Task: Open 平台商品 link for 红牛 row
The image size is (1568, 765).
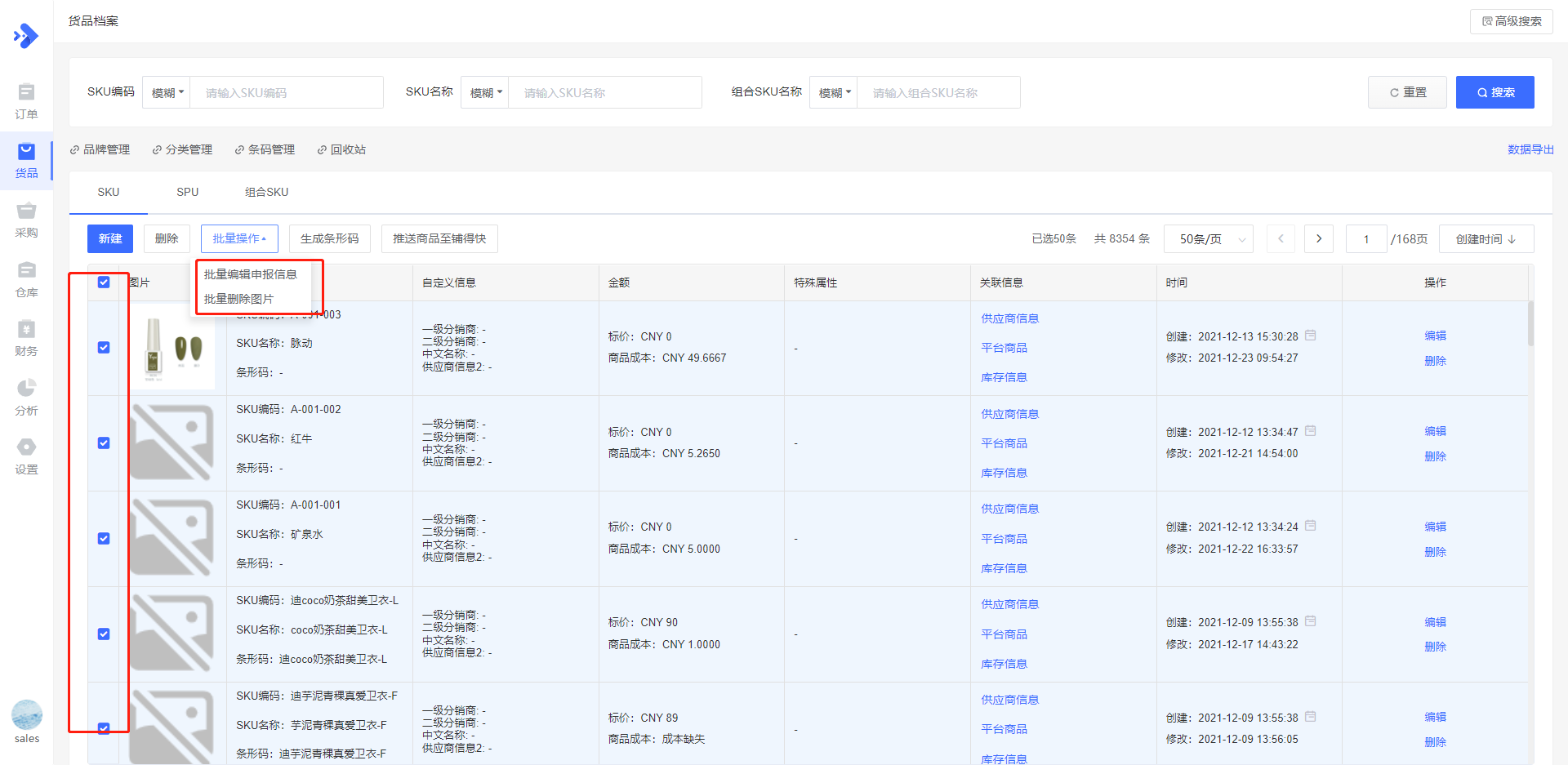Action: [x=1004, y=443]
